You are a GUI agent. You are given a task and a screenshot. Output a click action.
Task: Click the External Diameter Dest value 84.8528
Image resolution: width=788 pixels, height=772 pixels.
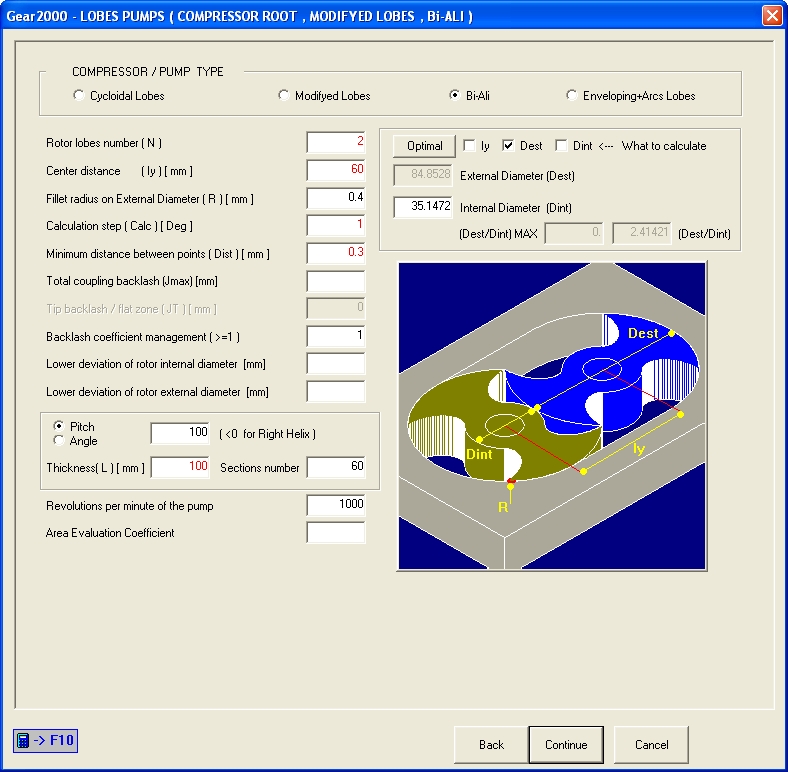423,175
